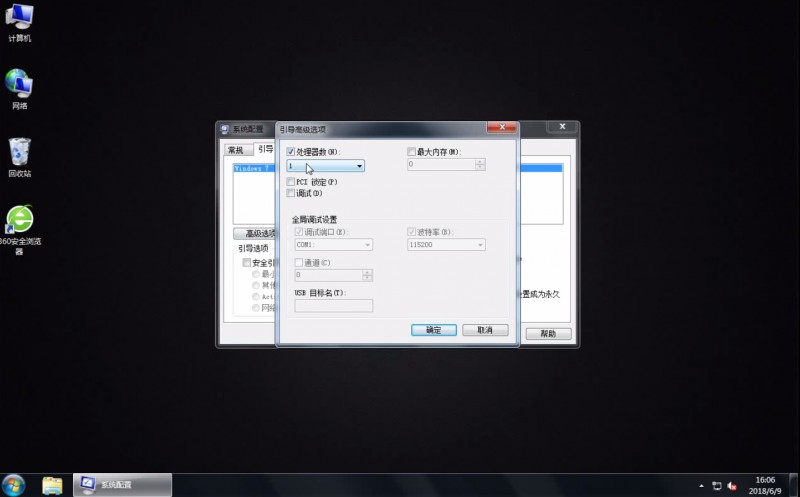Click the maximum memory spinner arrows
This screenshot has height=497, width=800.
[x=480, y=164]
